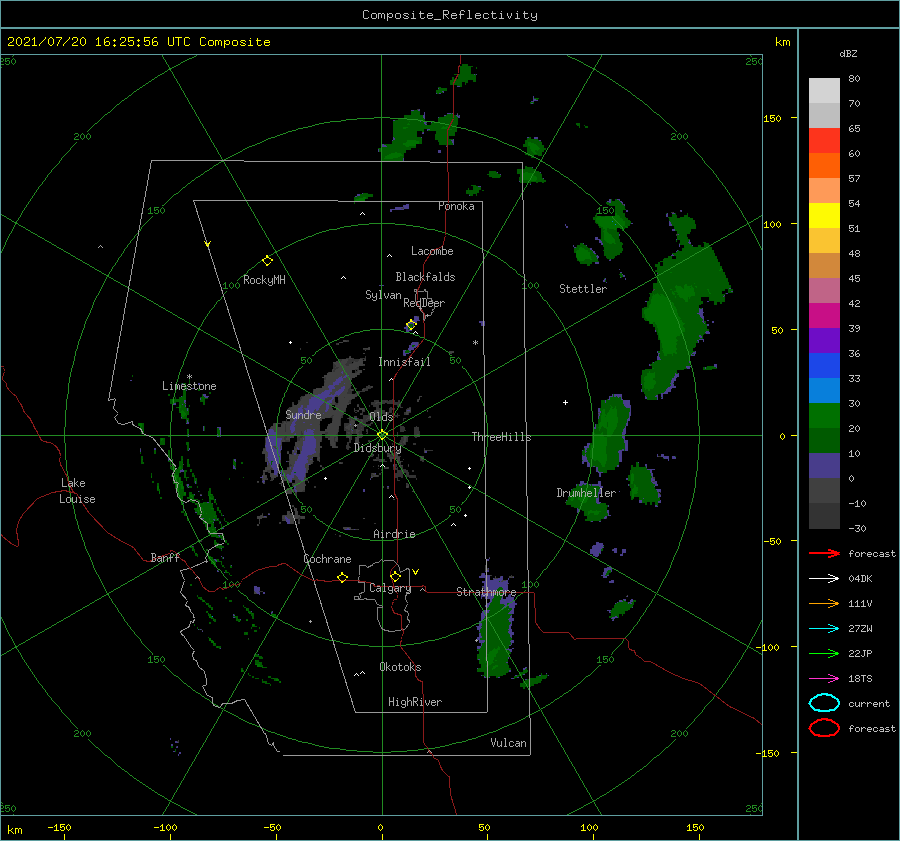
Task: Click the RedDeer city label
Action: pos(424,303)
